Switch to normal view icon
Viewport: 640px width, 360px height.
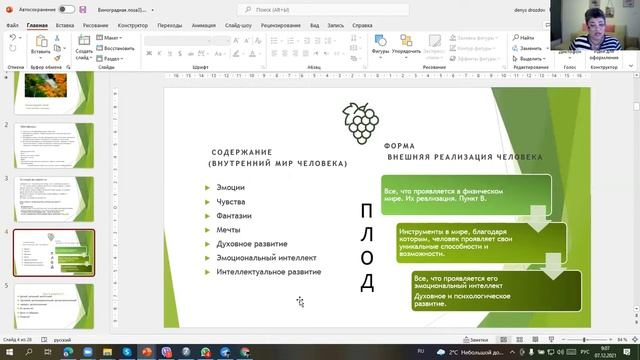[504, 340]
